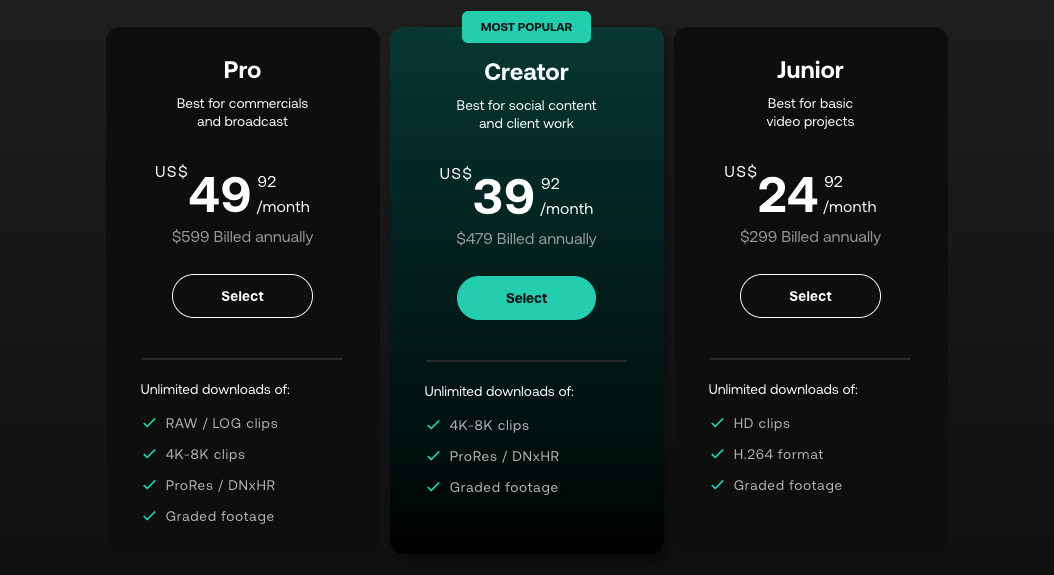Click the Junior plan heading

pos(810,70)
